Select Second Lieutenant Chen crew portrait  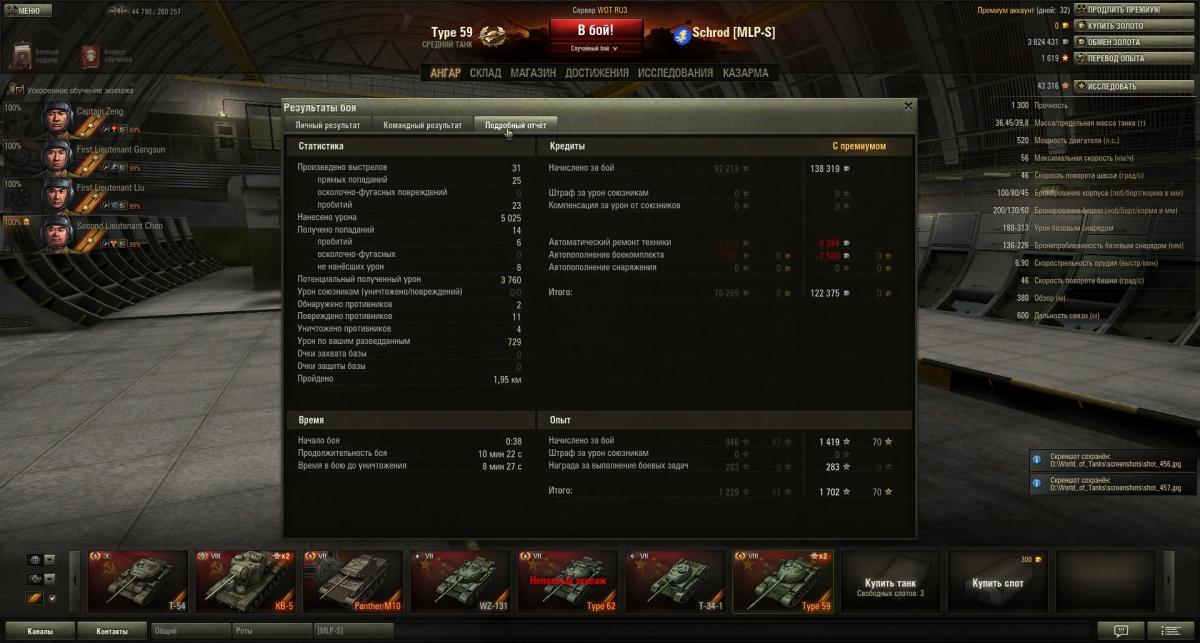tap(59, 233)
